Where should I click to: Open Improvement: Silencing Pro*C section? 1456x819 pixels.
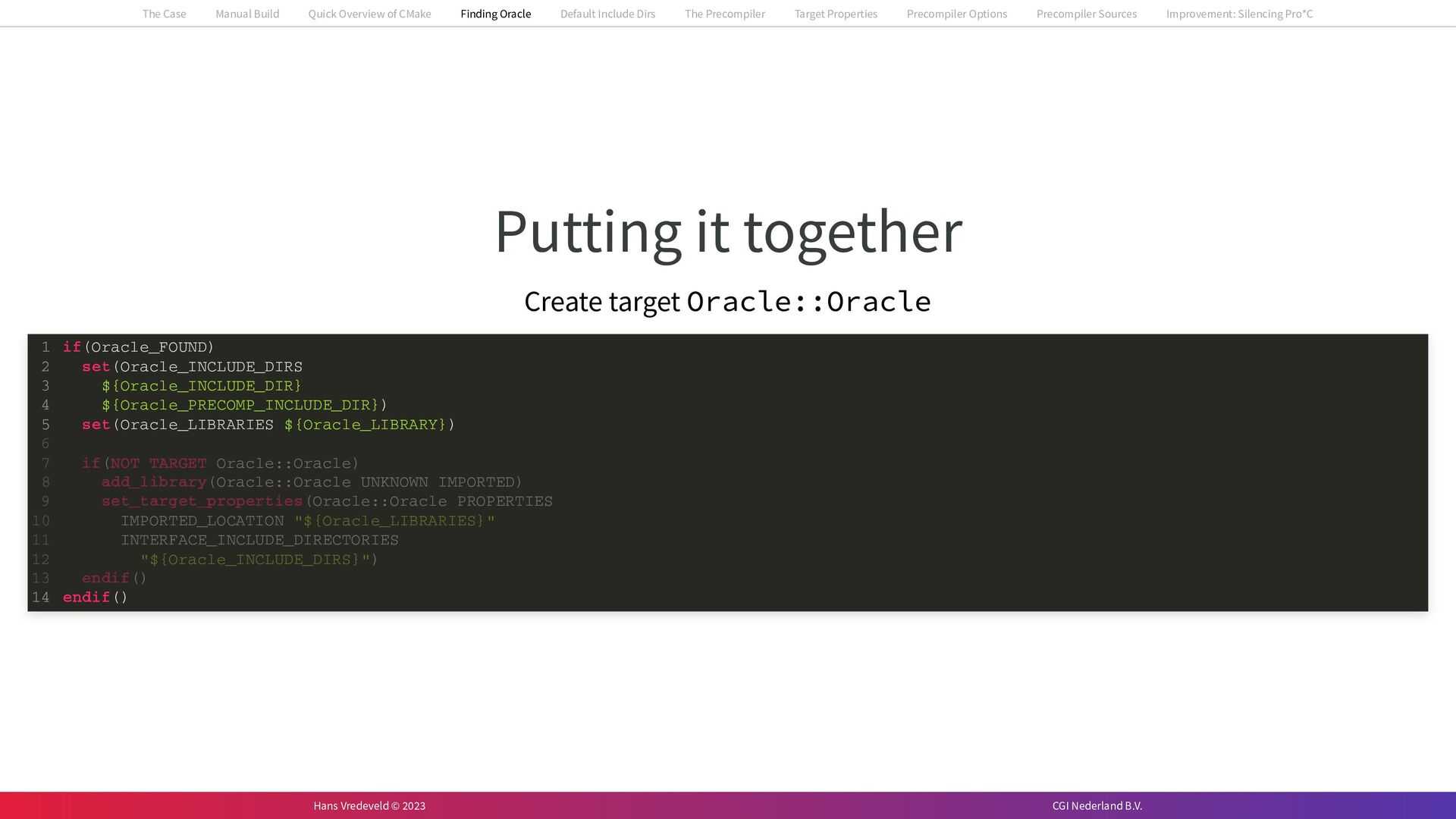(1239, 14)
